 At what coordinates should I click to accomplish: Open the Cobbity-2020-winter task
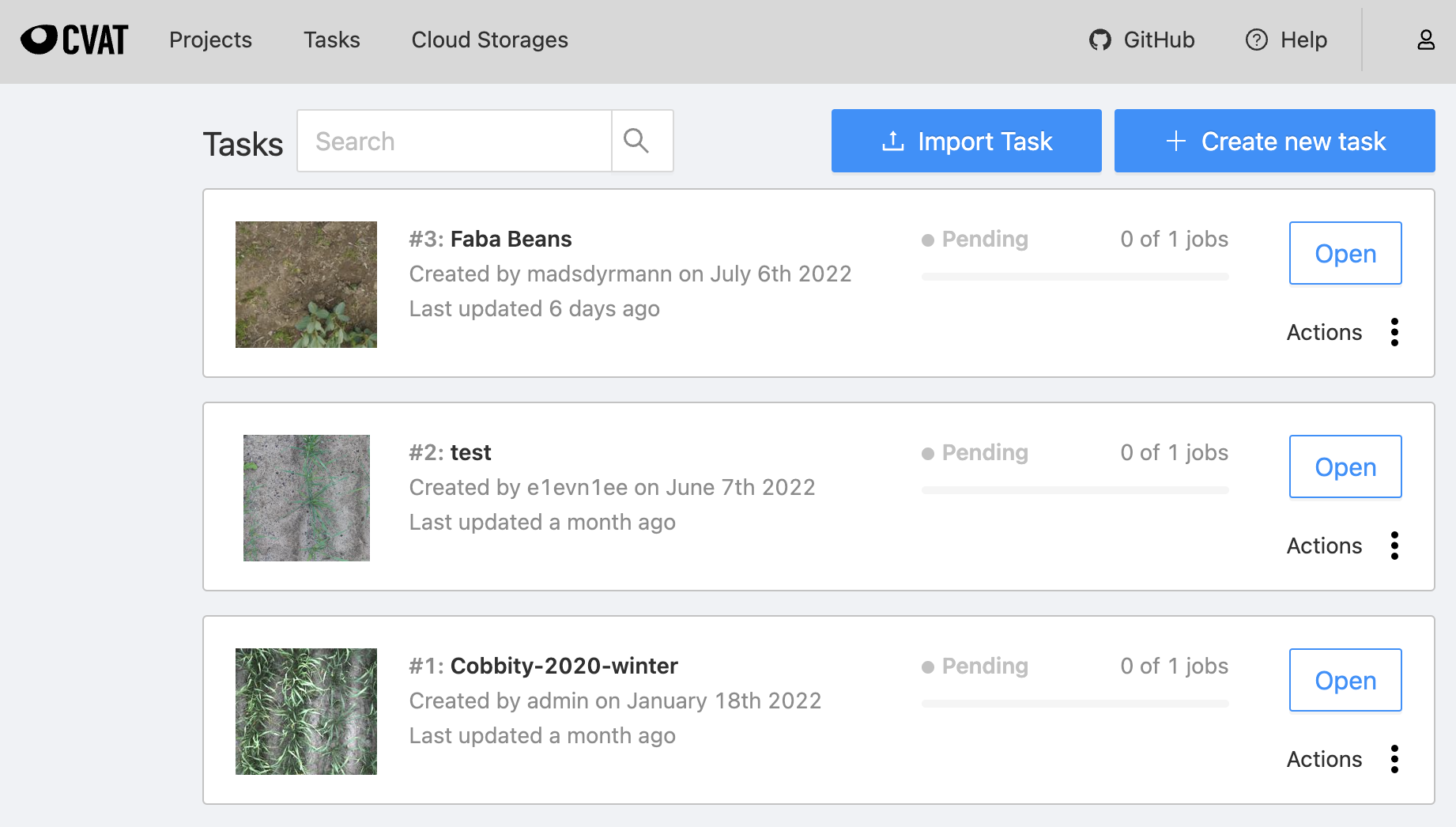click(1345, 680)
